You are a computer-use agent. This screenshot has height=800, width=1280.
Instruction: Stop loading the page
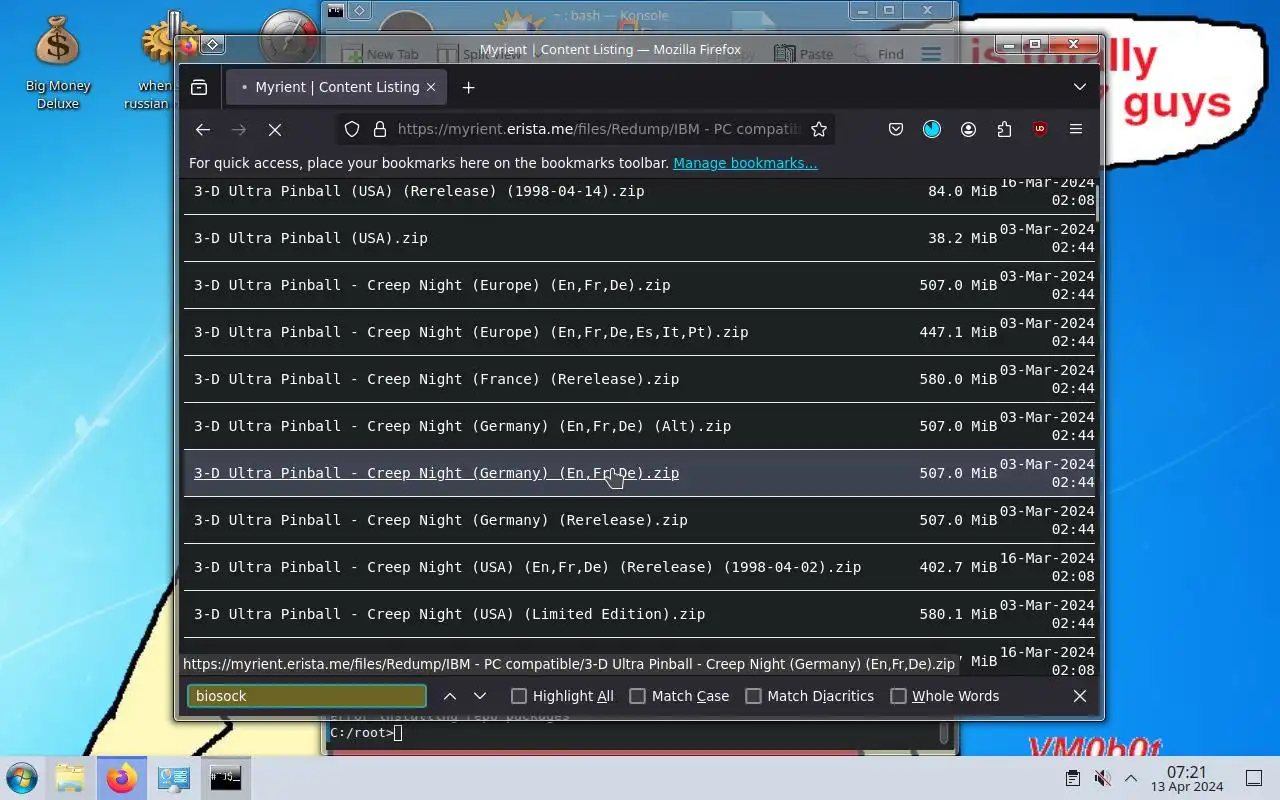point(275,129)
